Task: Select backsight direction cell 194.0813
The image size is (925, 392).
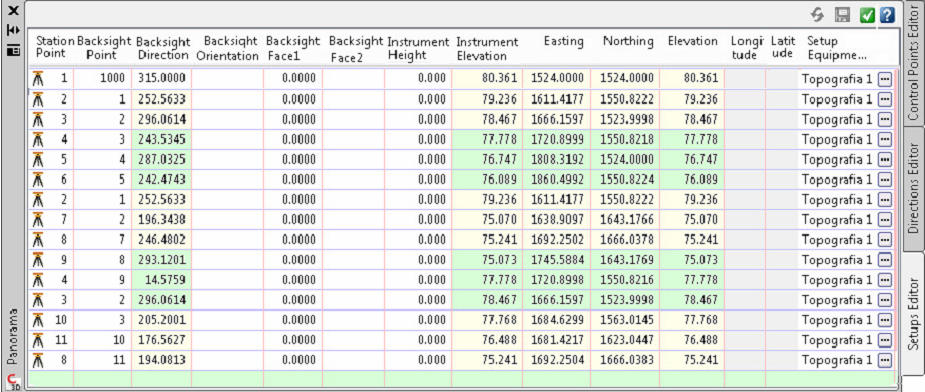Action: point(162,360)
